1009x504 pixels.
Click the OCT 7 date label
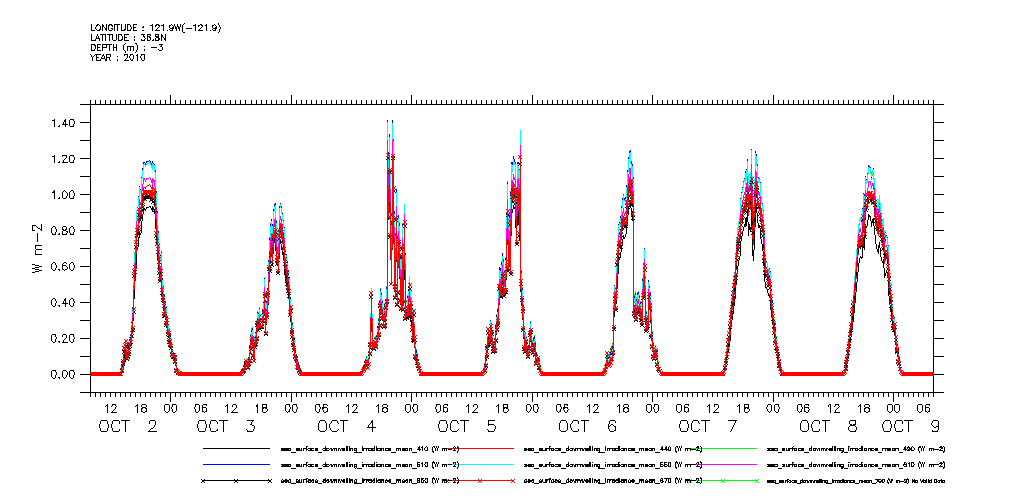coord(708,426)
